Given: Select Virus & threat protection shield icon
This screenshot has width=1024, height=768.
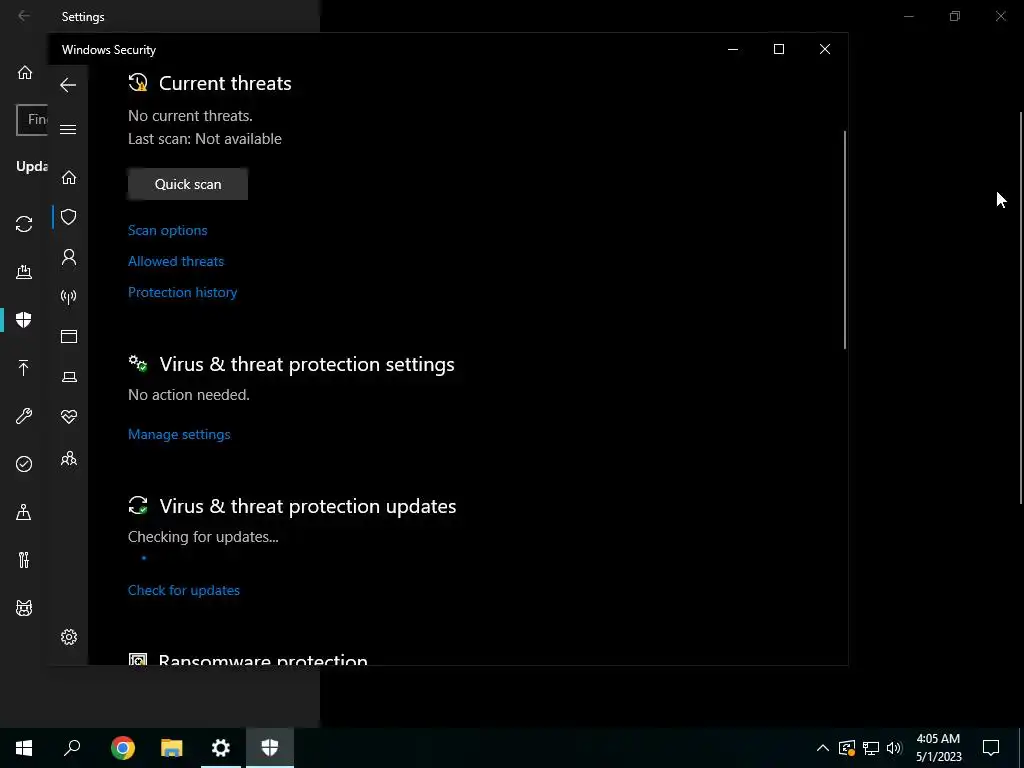Looking at the screenshot, I should coord(69,217).
